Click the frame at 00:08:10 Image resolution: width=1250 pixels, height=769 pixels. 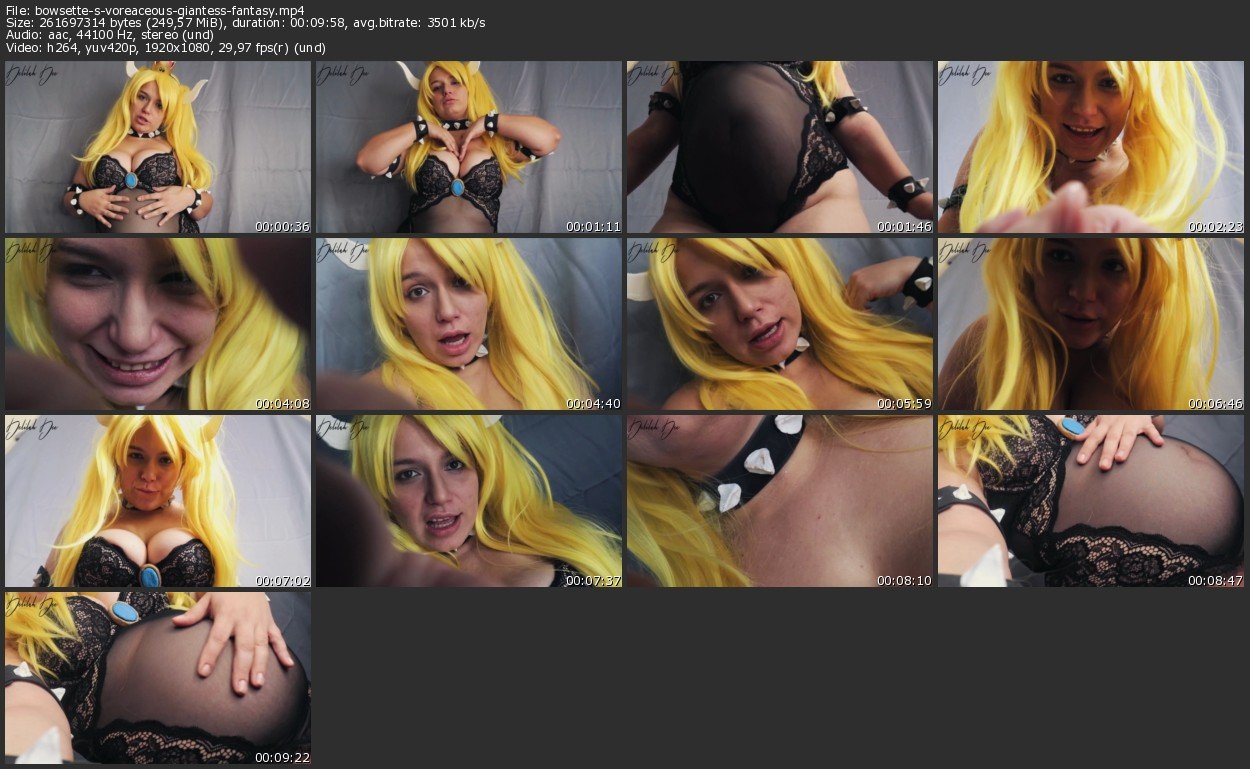click(x=780, y=501)
